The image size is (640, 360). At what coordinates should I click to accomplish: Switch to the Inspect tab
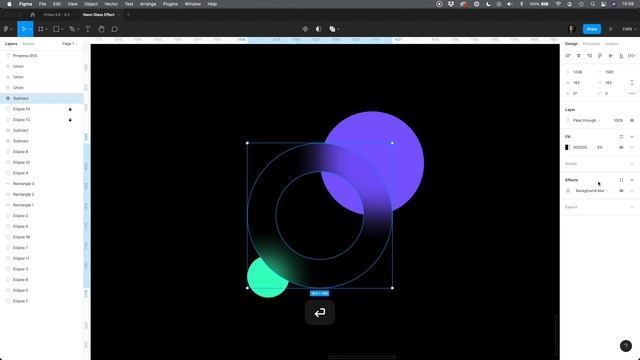pyautogui.click(x=611, y=44)
